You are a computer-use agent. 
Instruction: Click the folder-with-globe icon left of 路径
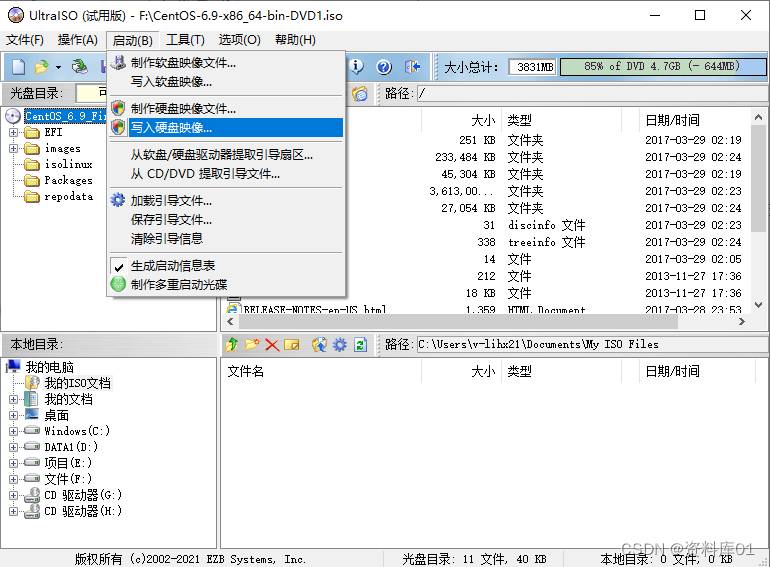pos(359,93)
